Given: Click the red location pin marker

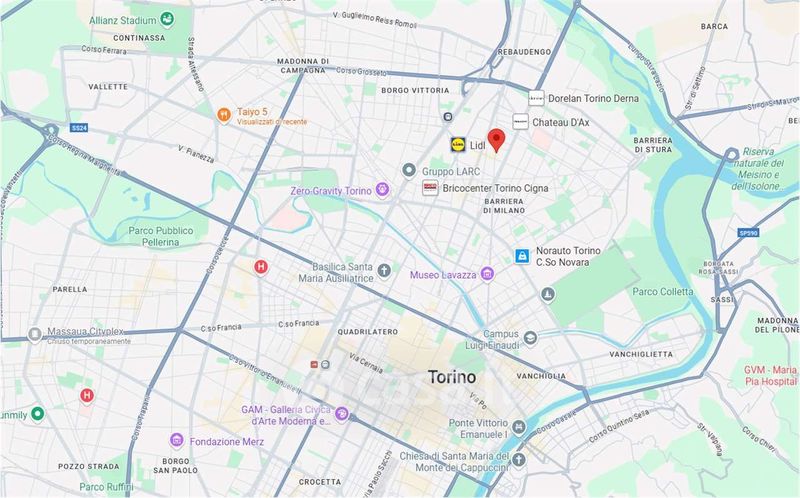Looking at the screenshot, I should click(x=496, y=140).
